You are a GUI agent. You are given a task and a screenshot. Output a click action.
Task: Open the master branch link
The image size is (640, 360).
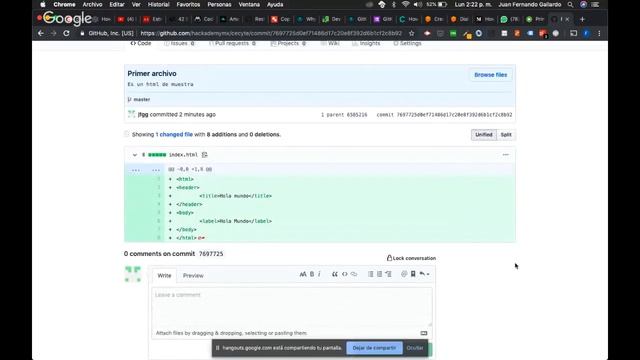click(x=142, y=100)
